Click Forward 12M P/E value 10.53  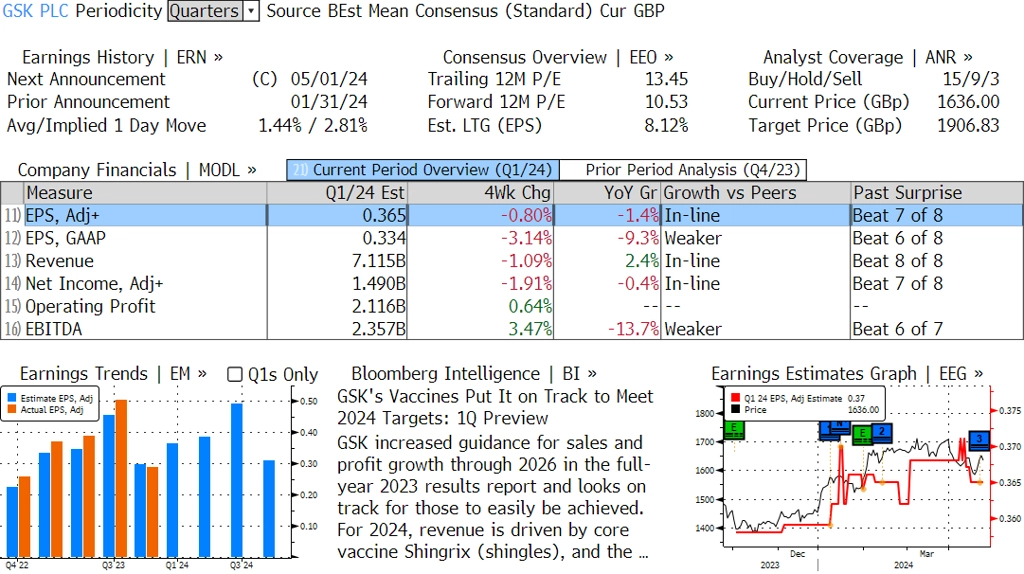pyautogui.click(x=667, y=103)
